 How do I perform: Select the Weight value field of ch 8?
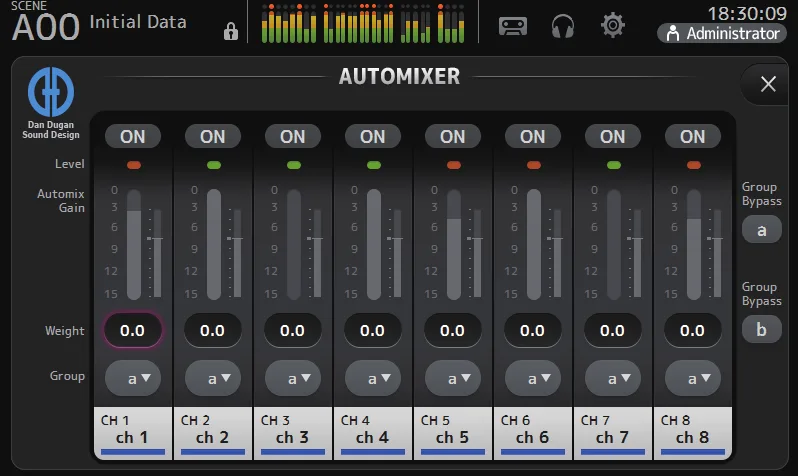(x=693, y=330)
